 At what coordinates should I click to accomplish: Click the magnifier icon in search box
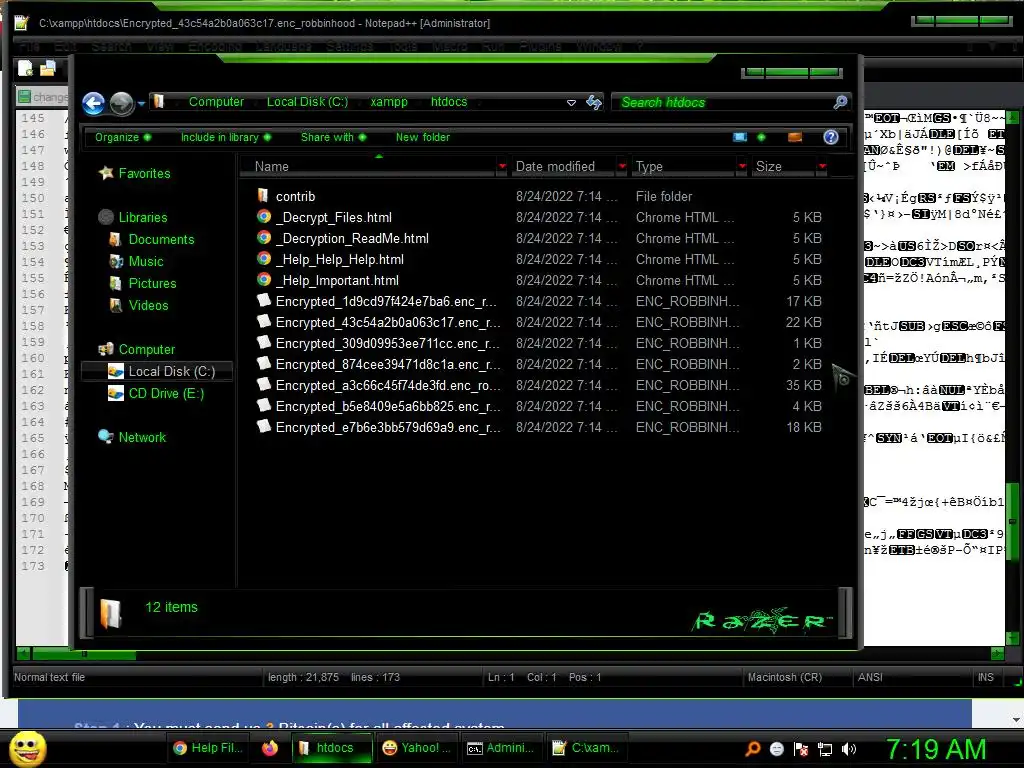840,102
